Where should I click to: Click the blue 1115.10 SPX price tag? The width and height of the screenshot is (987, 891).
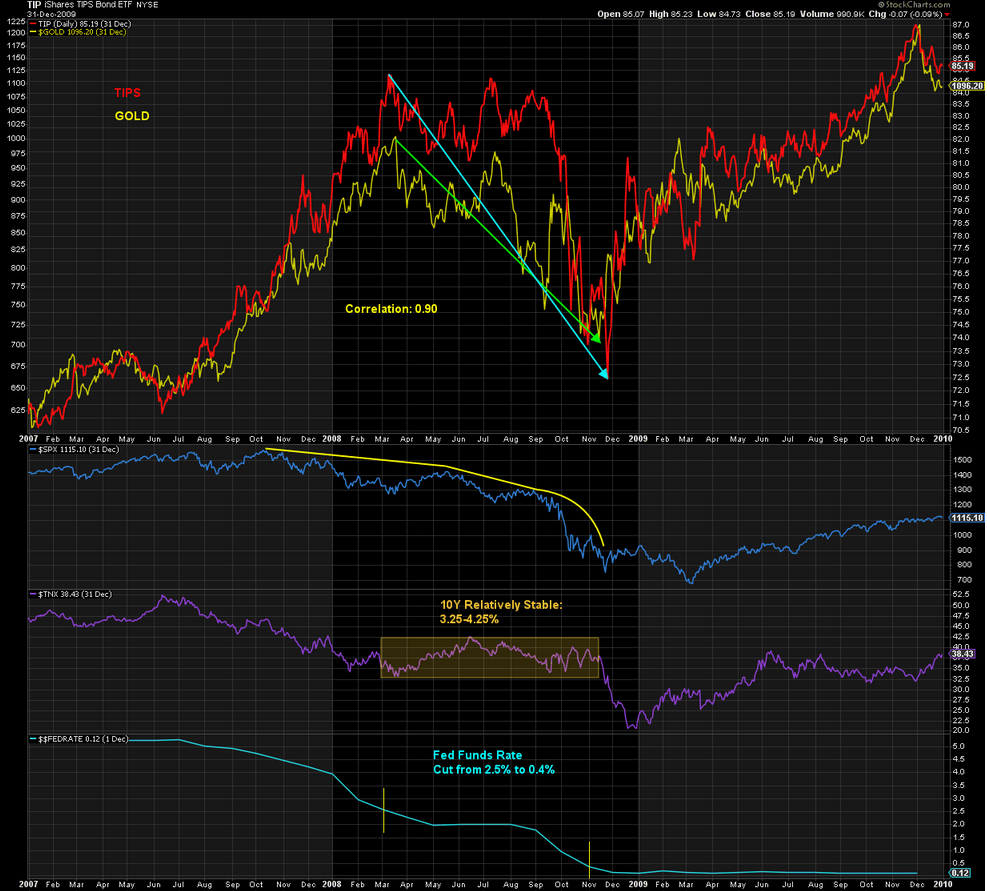tap(966, 518)
